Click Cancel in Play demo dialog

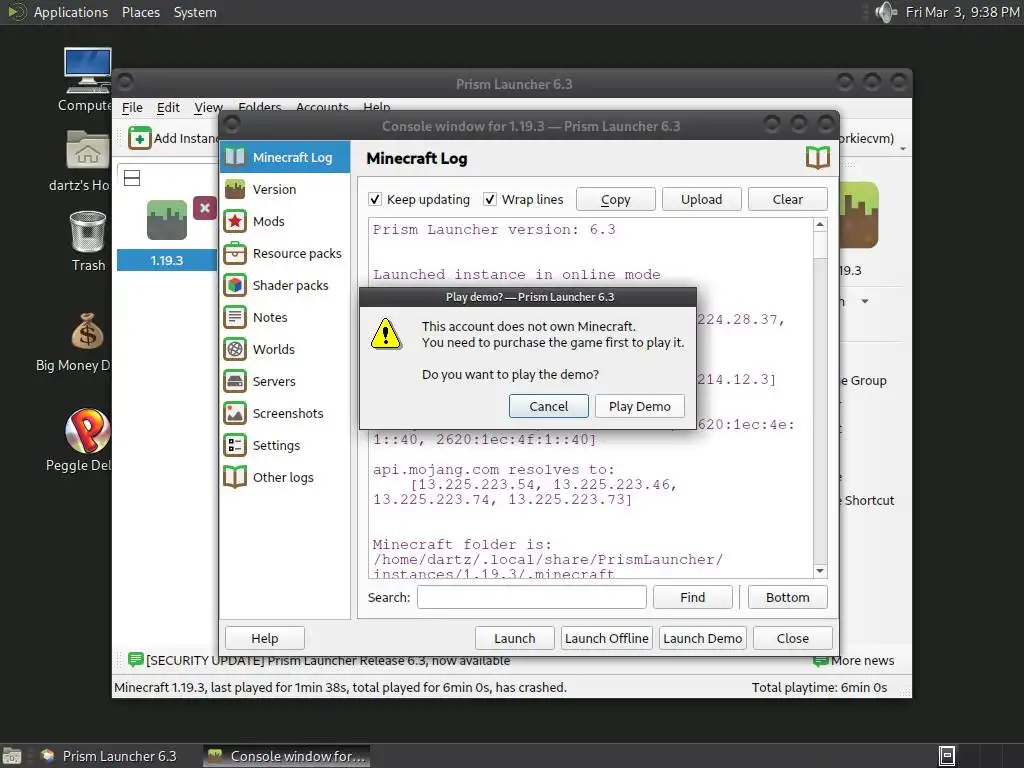pos(549,406)
